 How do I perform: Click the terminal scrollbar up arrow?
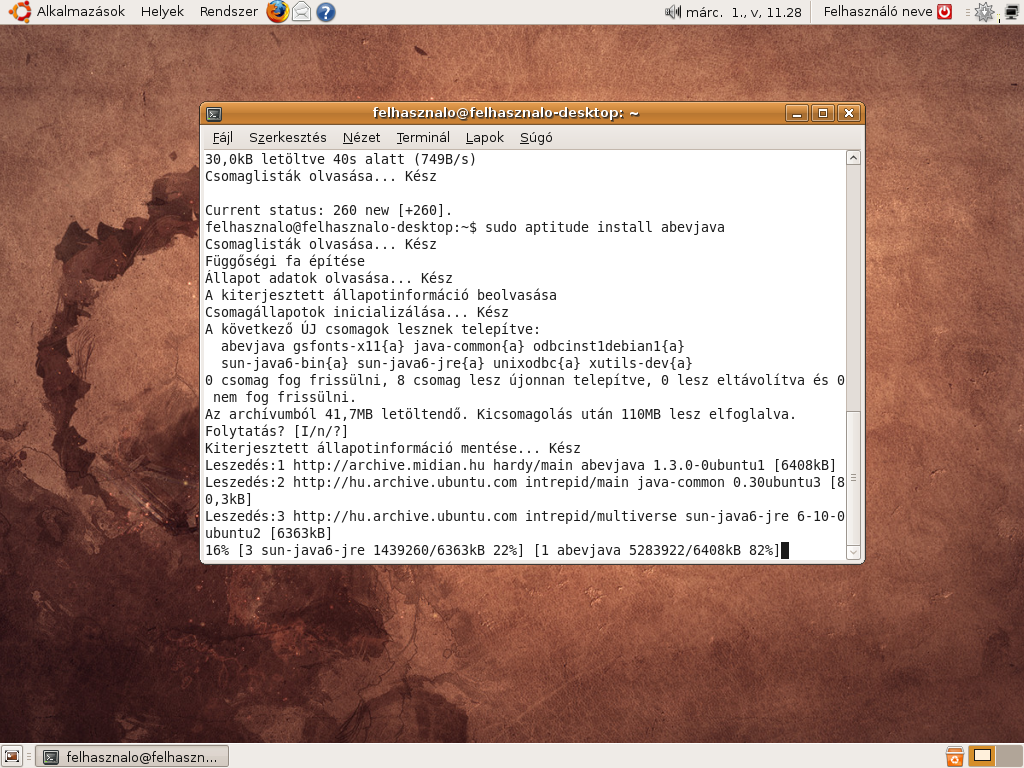853,158
